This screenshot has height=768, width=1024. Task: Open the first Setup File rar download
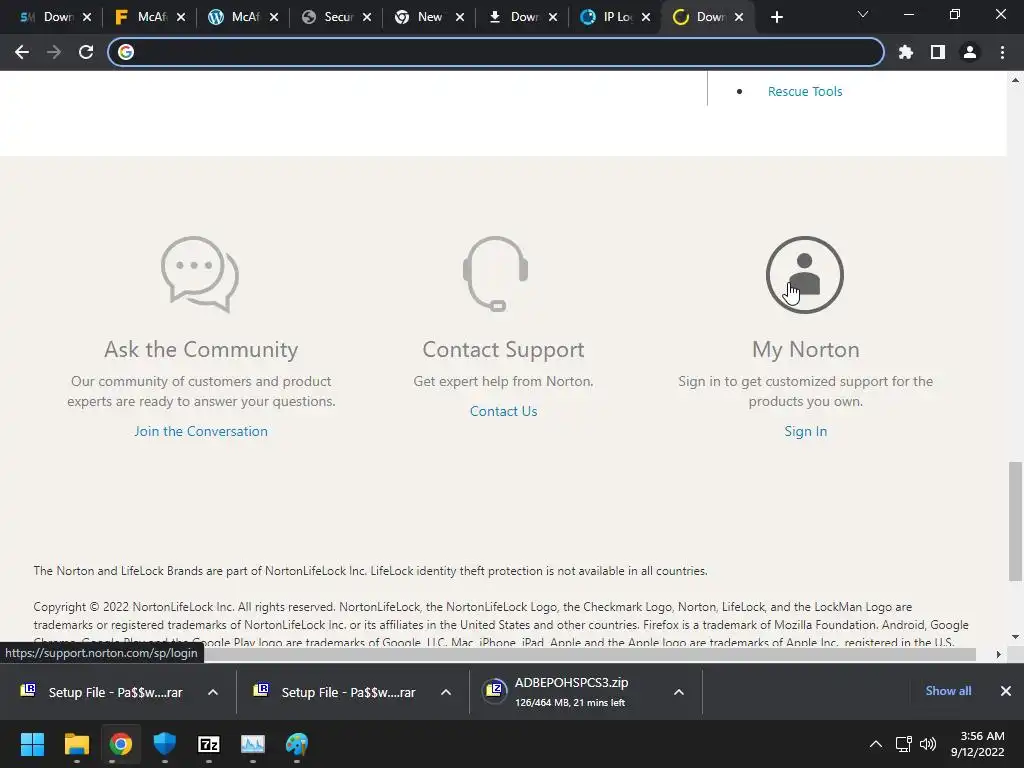(102, 692)
